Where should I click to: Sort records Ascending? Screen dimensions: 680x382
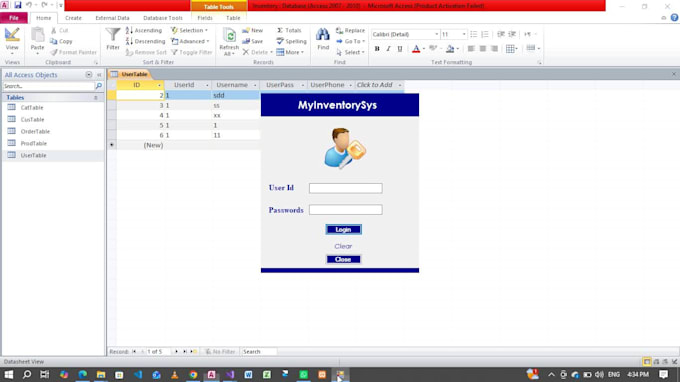point(144,30)
